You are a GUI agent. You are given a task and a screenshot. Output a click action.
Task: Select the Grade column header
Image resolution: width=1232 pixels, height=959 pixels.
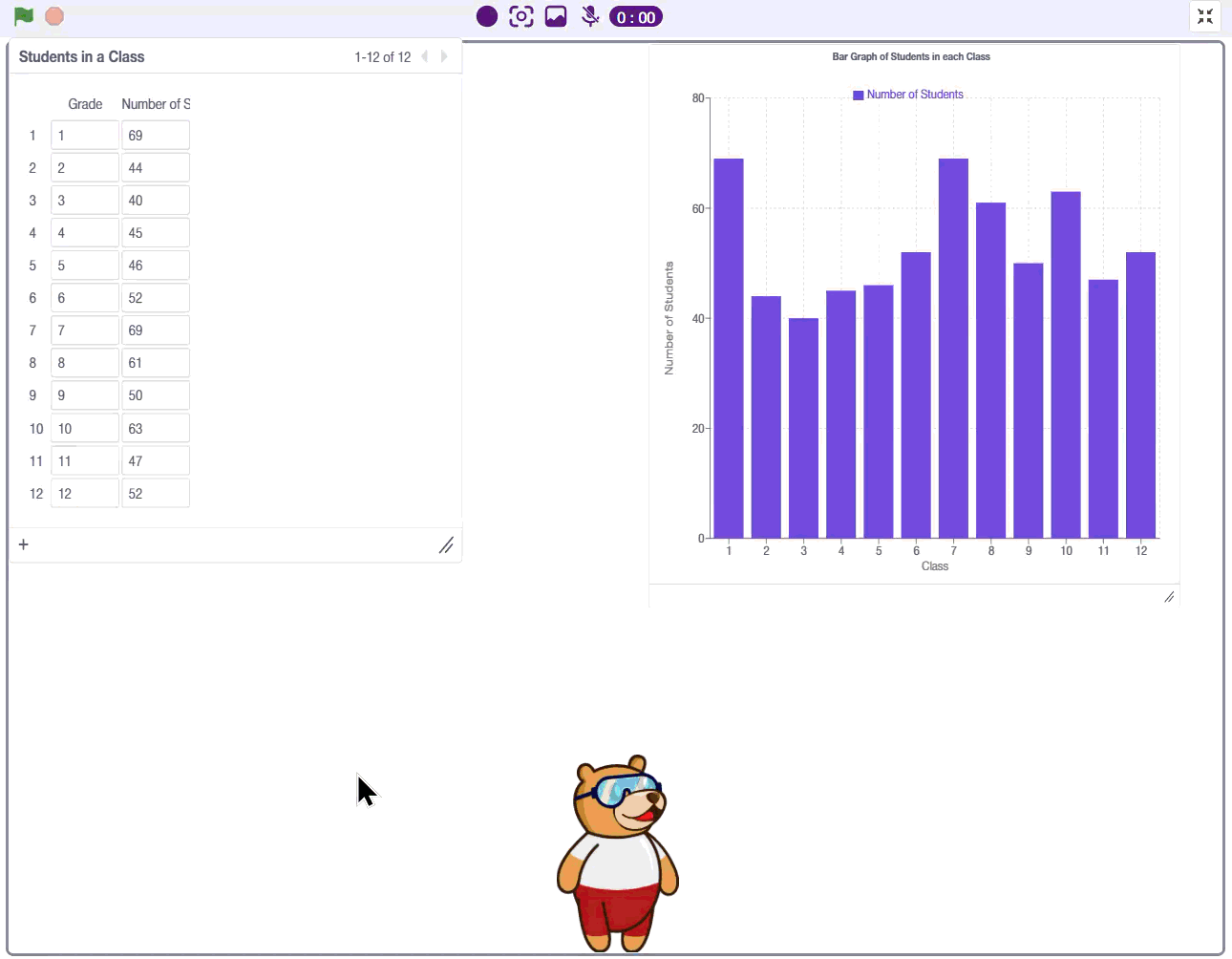coord(85,104)
